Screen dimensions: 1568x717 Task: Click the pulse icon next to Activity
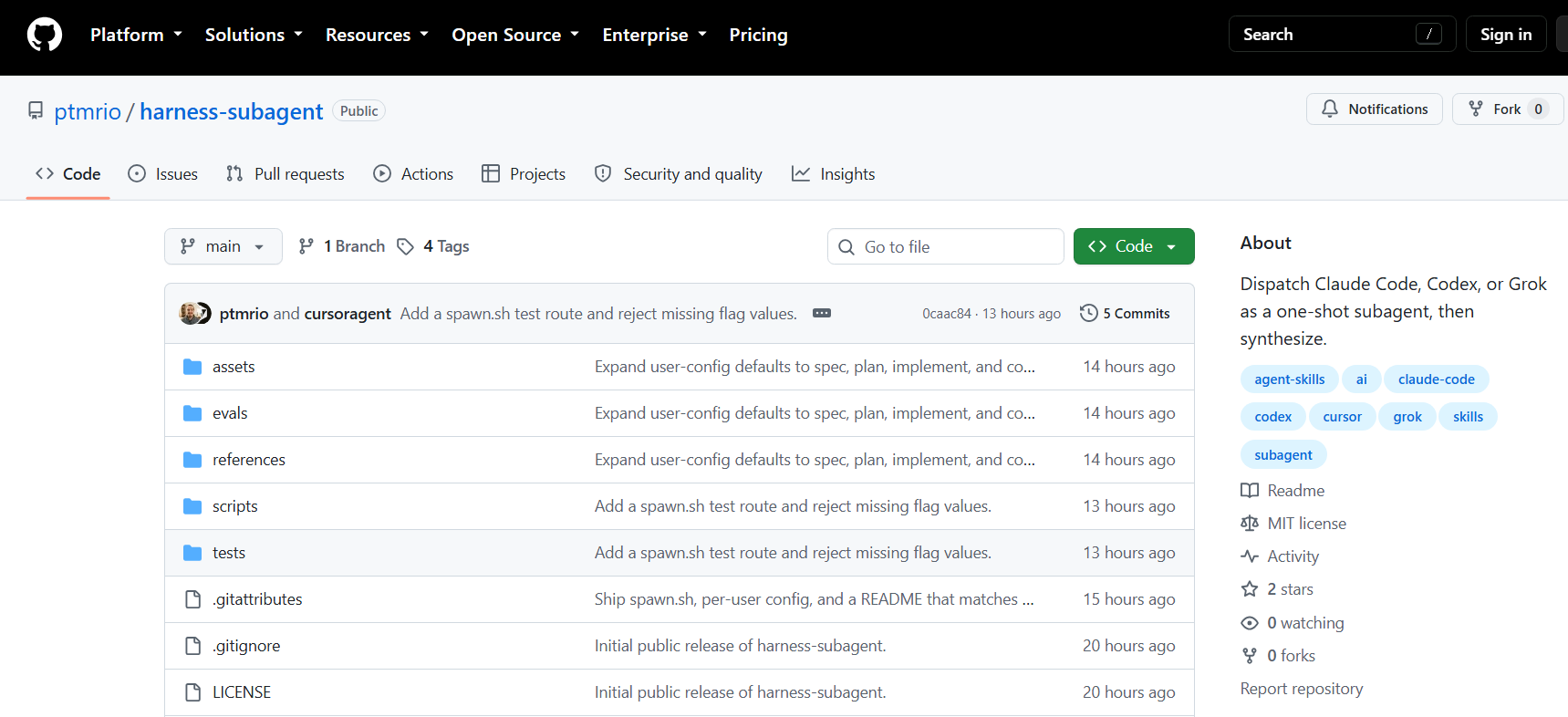coord(1250,556)
